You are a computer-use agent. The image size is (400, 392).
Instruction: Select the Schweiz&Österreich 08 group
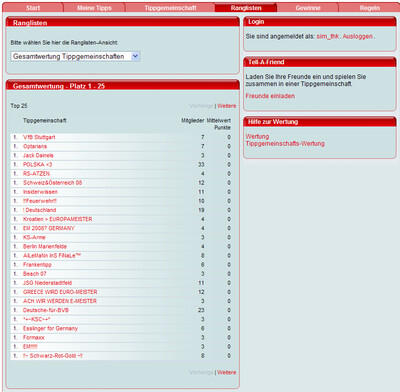52,183
